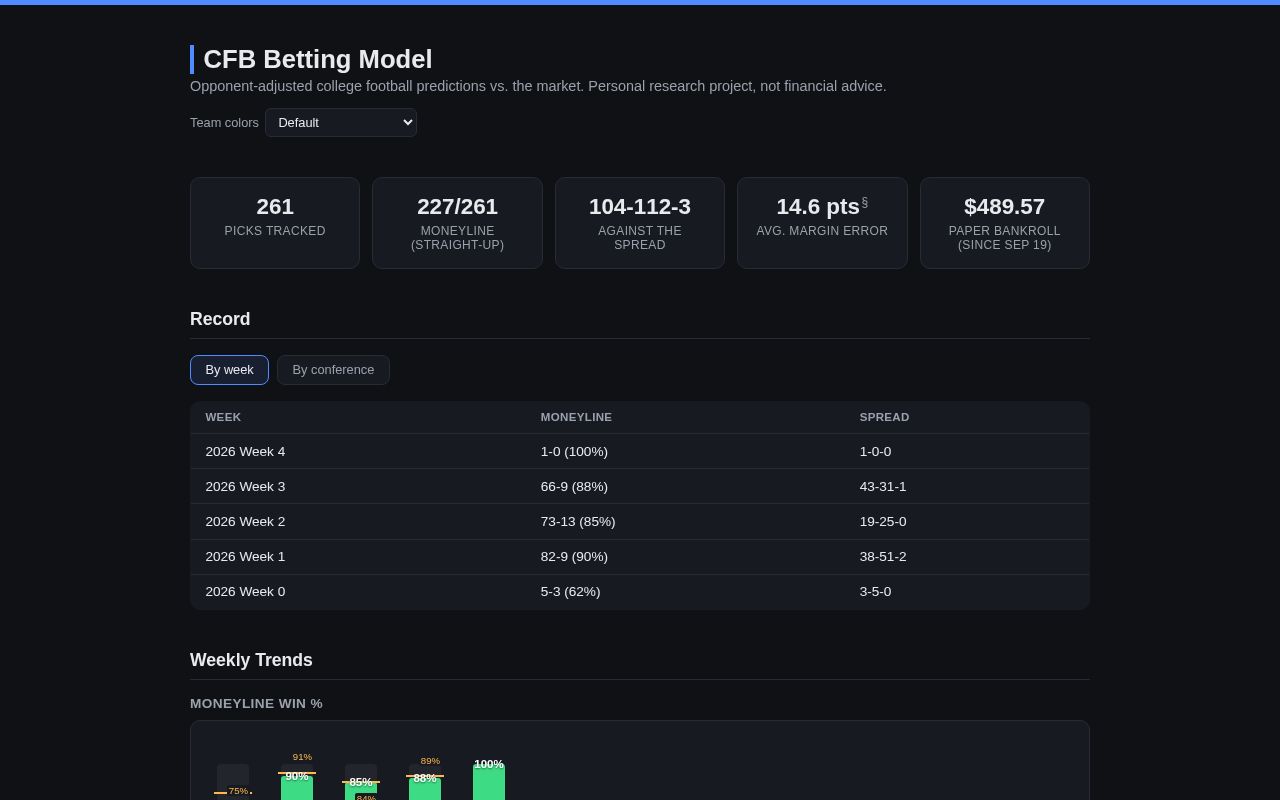Click the 85% bar in moneyline chart

click(361, 789)
